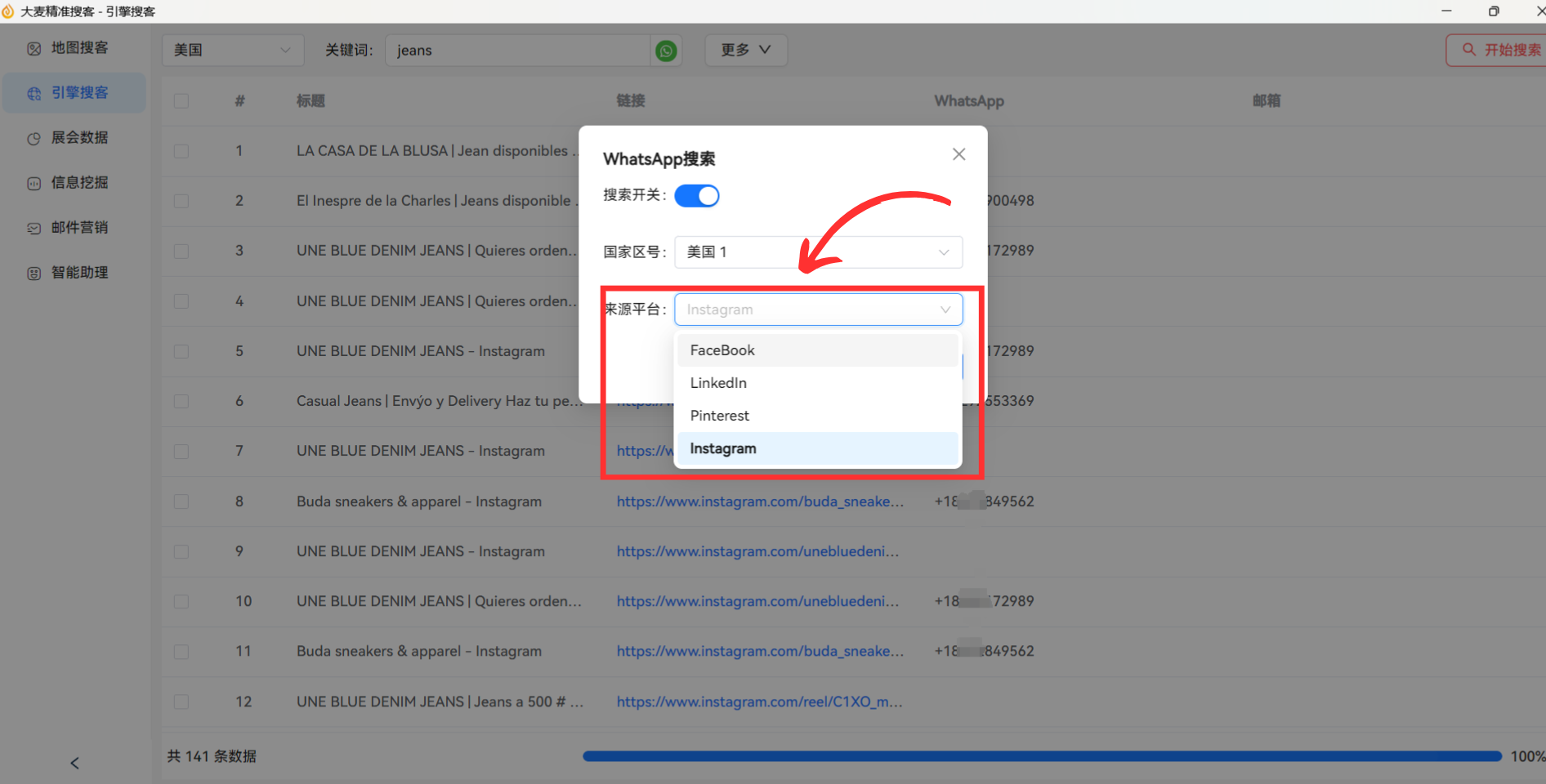1546x784 pixels.
Task: Start the search with 开始搜索
Action: pyautogui.click(x=1497, y=50)
